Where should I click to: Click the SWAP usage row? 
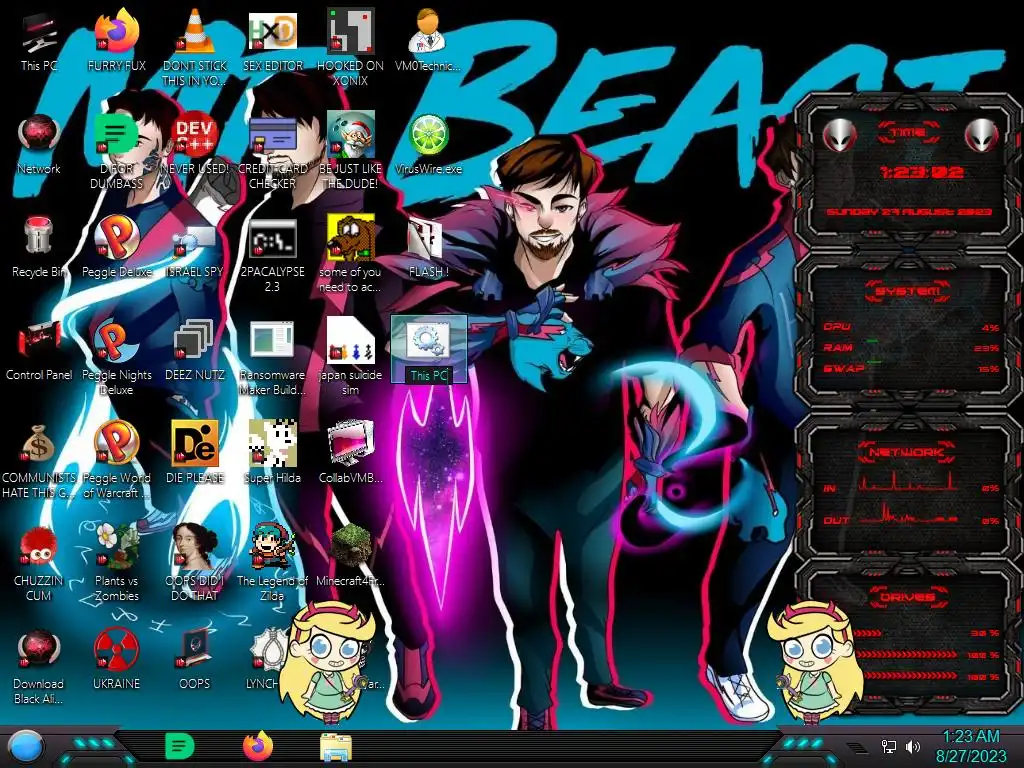[x=911, y=368]
